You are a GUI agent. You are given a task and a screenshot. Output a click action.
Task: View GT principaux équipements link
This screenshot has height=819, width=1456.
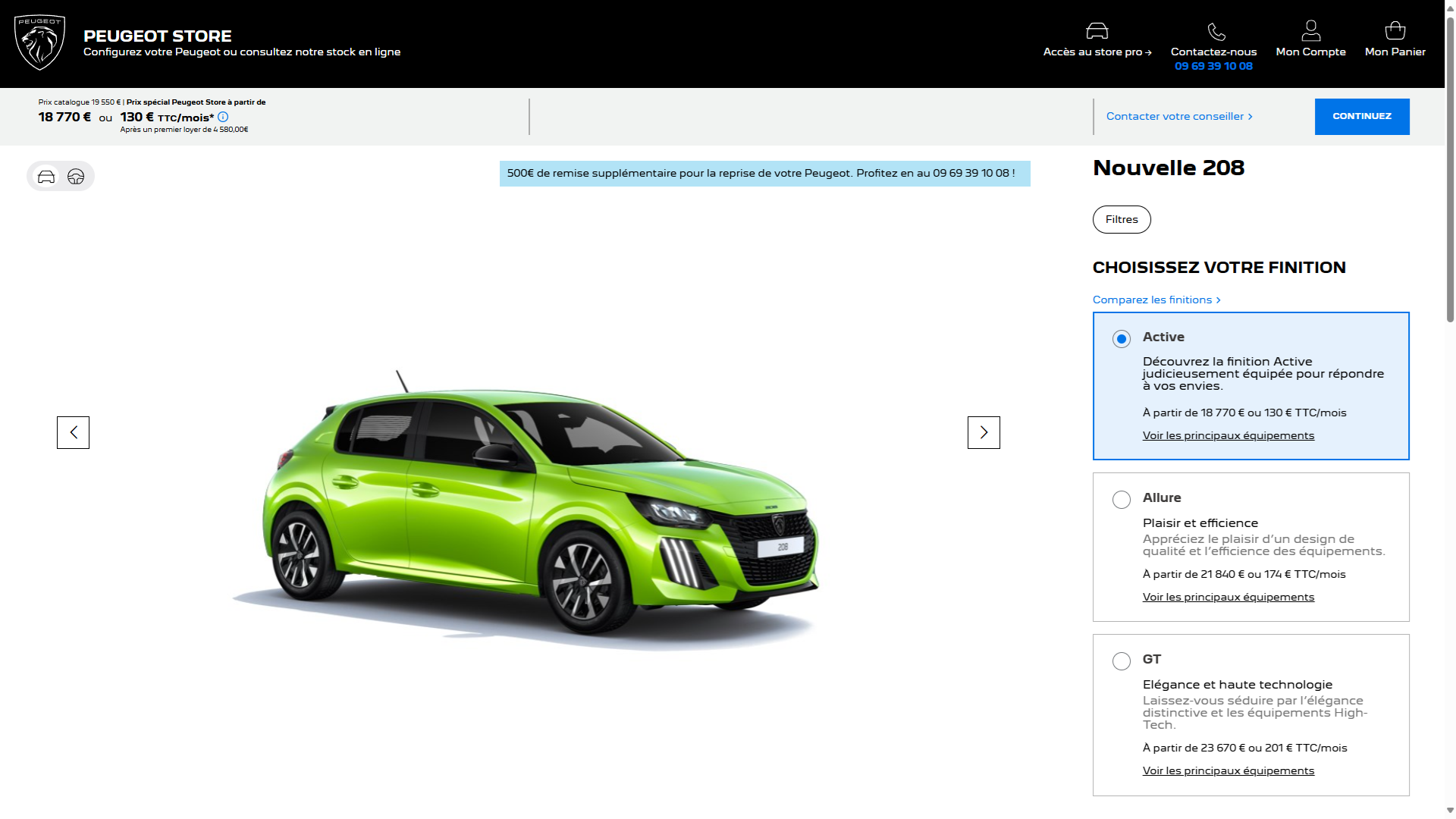[1228, 771]
